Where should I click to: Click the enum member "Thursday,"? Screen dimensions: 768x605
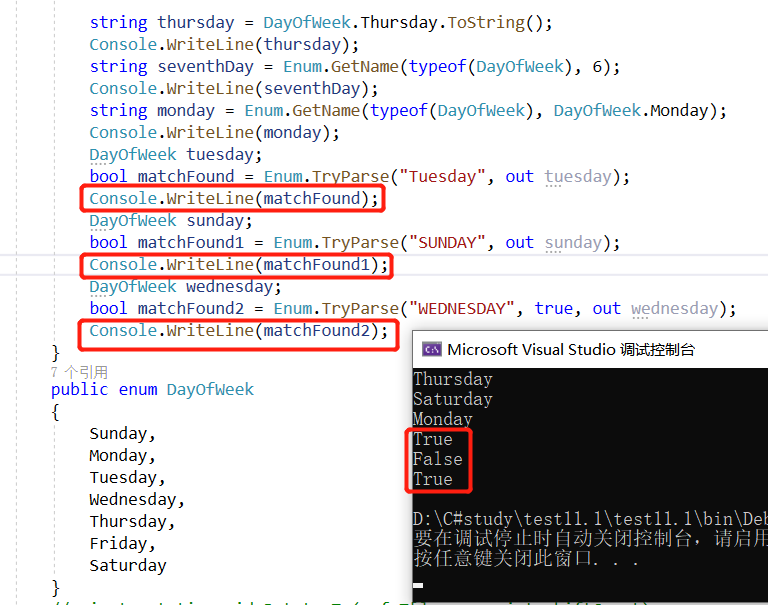(x=132, y=522)
